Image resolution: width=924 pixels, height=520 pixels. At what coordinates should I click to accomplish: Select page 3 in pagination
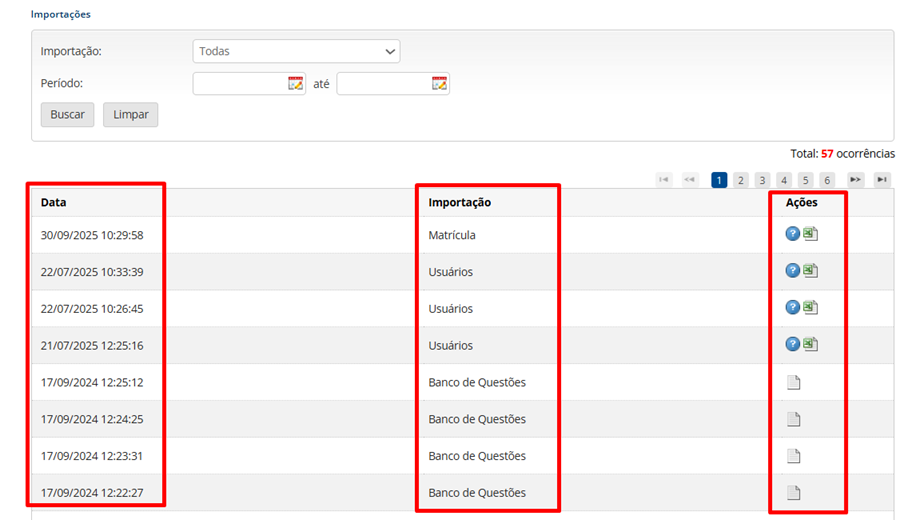(x=762, y=180)
